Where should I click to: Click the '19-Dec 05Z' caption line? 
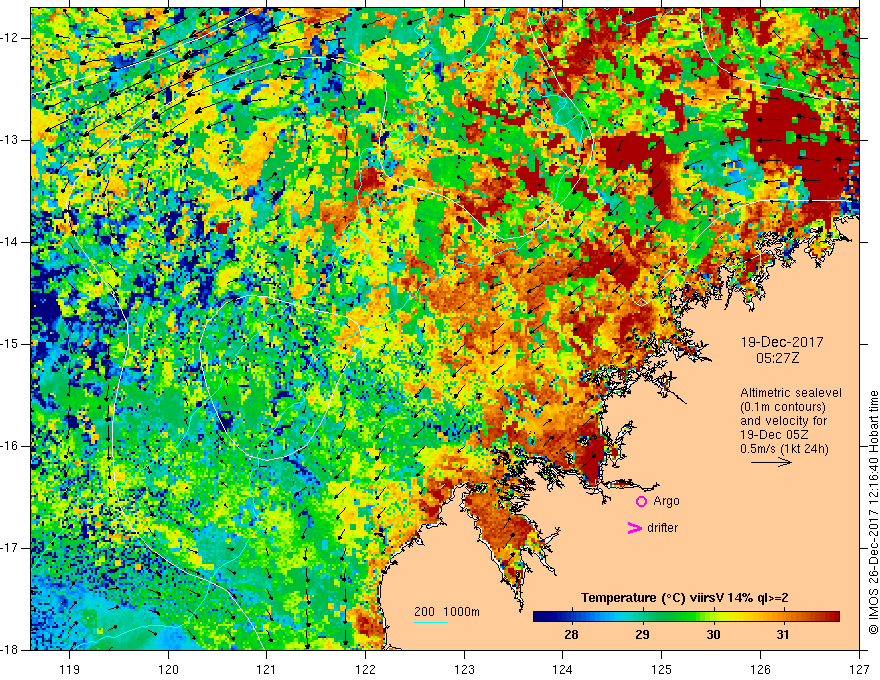(x=776, y=435)
